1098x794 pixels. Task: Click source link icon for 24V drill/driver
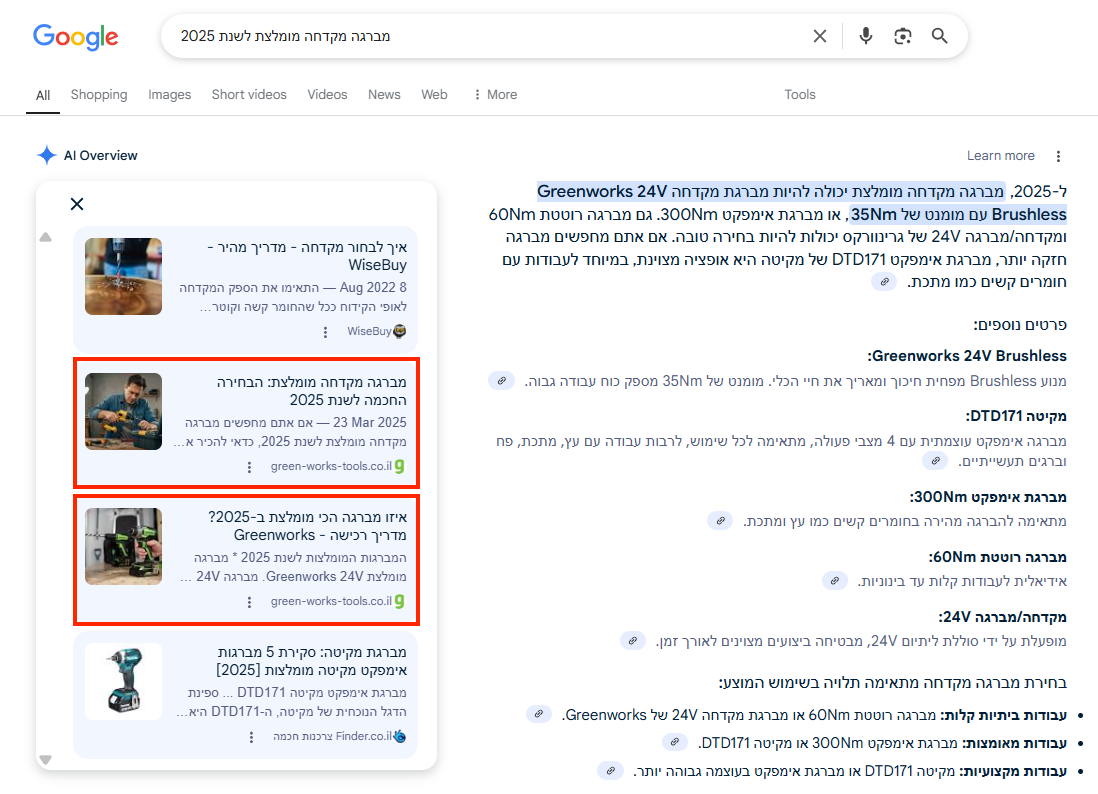(x=633, y=640)
